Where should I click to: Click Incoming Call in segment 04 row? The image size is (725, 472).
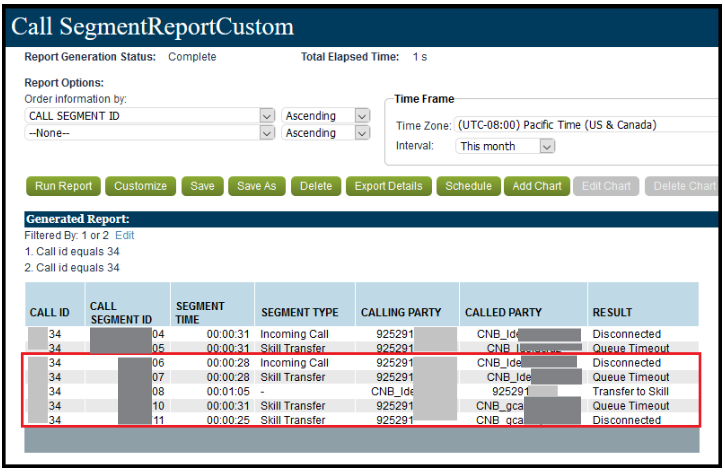tap(294, 334)
